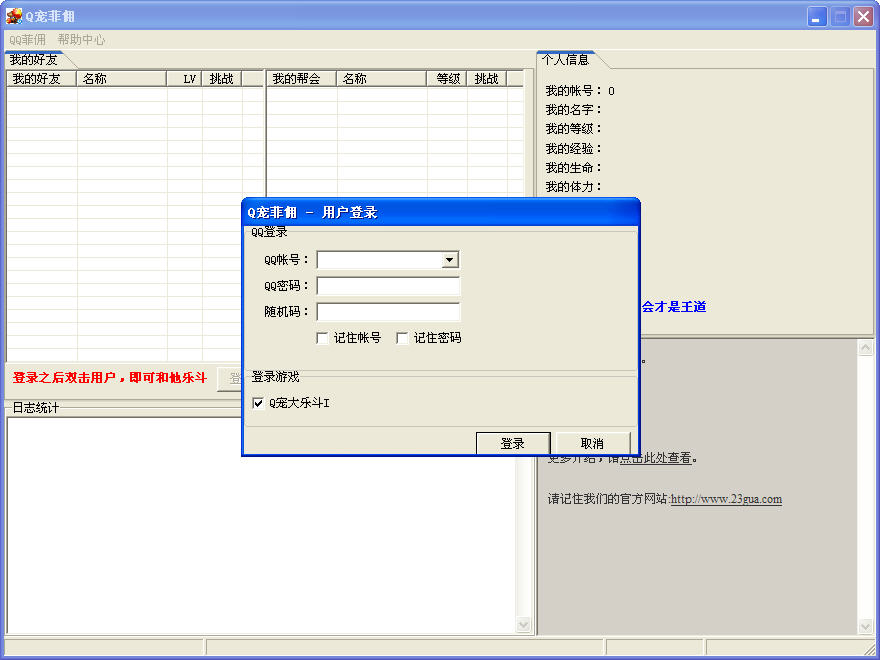This screenshot has height=660, width=880.
Task: Follow the 点击此处查看 link
Action: [656, 458]
